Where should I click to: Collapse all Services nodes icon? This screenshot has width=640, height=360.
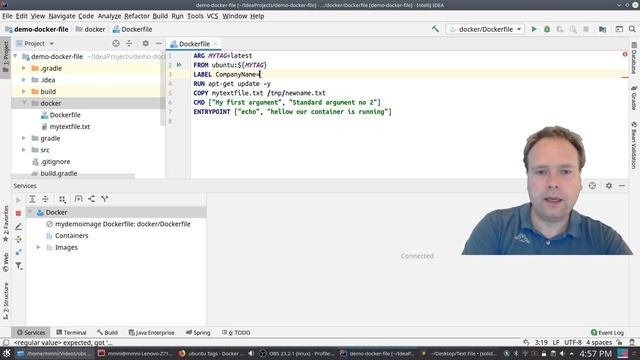[45, 199]
